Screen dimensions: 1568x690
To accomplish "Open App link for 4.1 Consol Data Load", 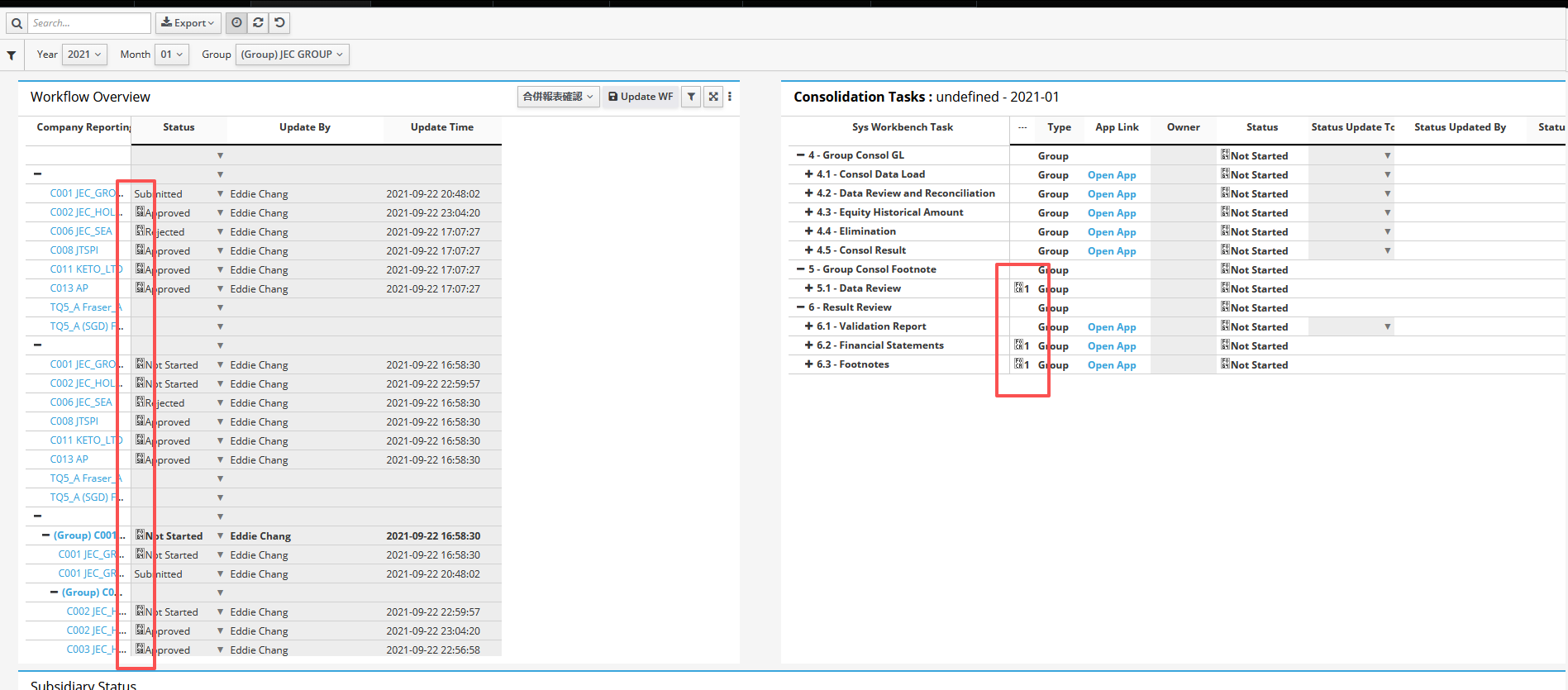I will point(1111,175).
